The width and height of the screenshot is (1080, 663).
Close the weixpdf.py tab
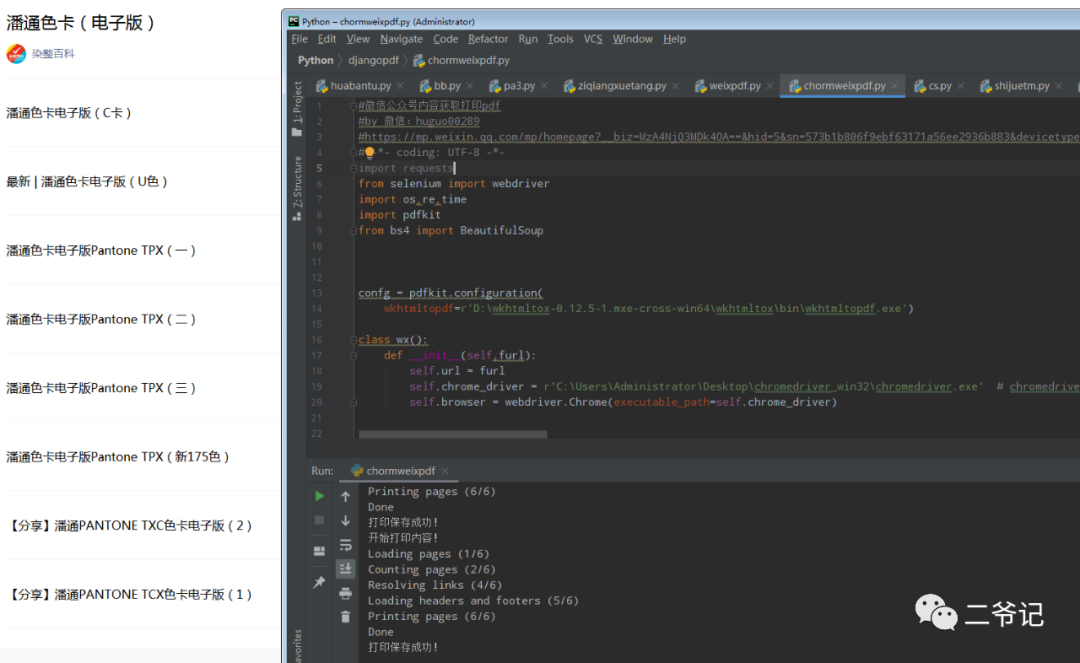[770, 86]
